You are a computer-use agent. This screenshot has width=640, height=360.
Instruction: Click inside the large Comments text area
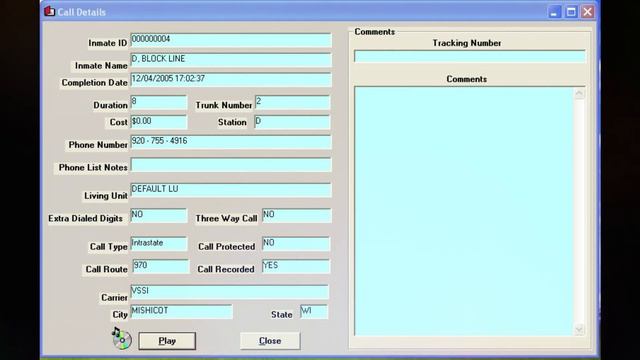coord(464,211)
